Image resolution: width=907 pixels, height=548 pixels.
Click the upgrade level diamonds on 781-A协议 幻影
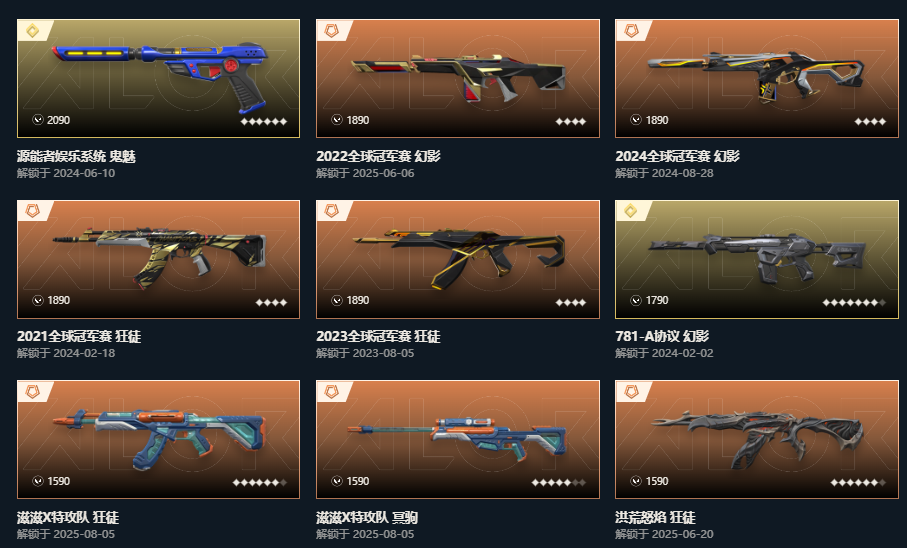(x=854, y=302)
